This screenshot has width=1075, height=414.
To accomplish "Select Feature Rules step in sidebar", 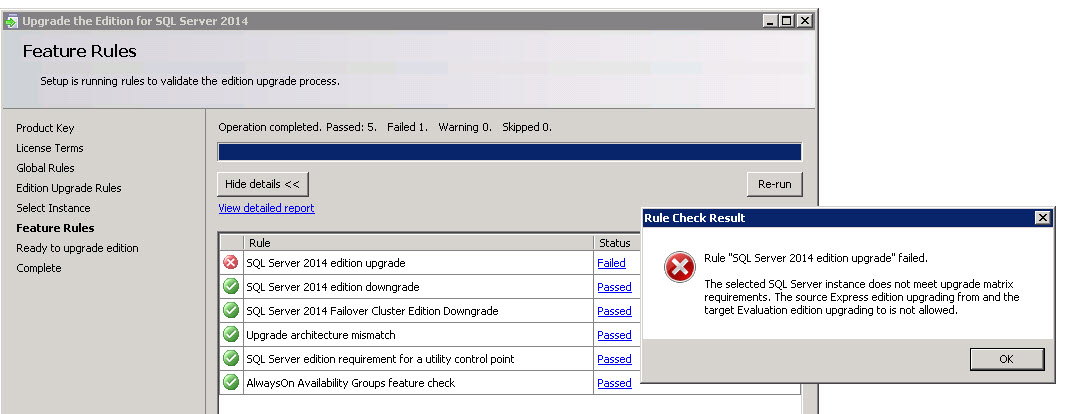I will point(55,228).
